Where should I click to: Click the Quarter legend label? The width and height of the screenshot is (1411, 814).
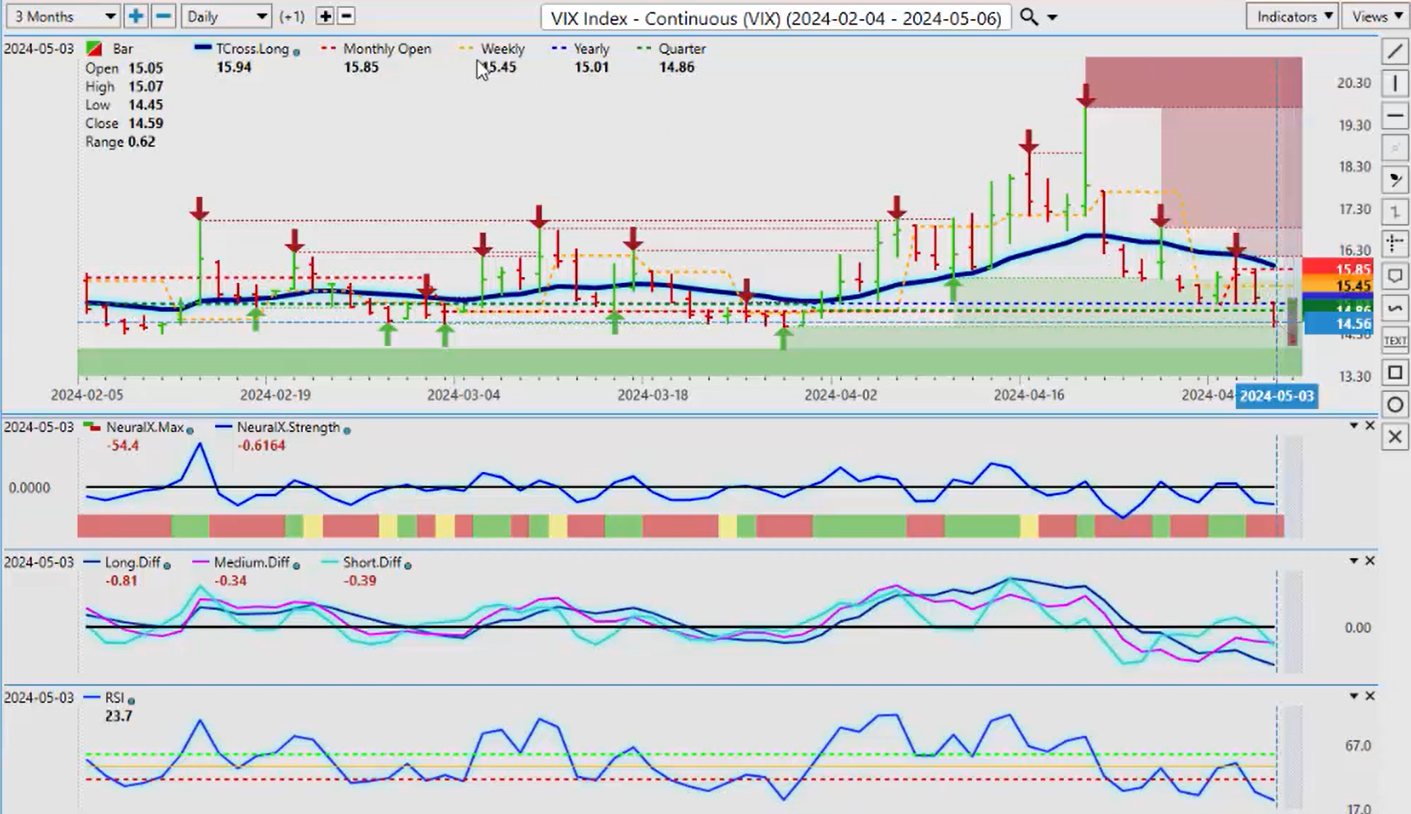[682, 48]
